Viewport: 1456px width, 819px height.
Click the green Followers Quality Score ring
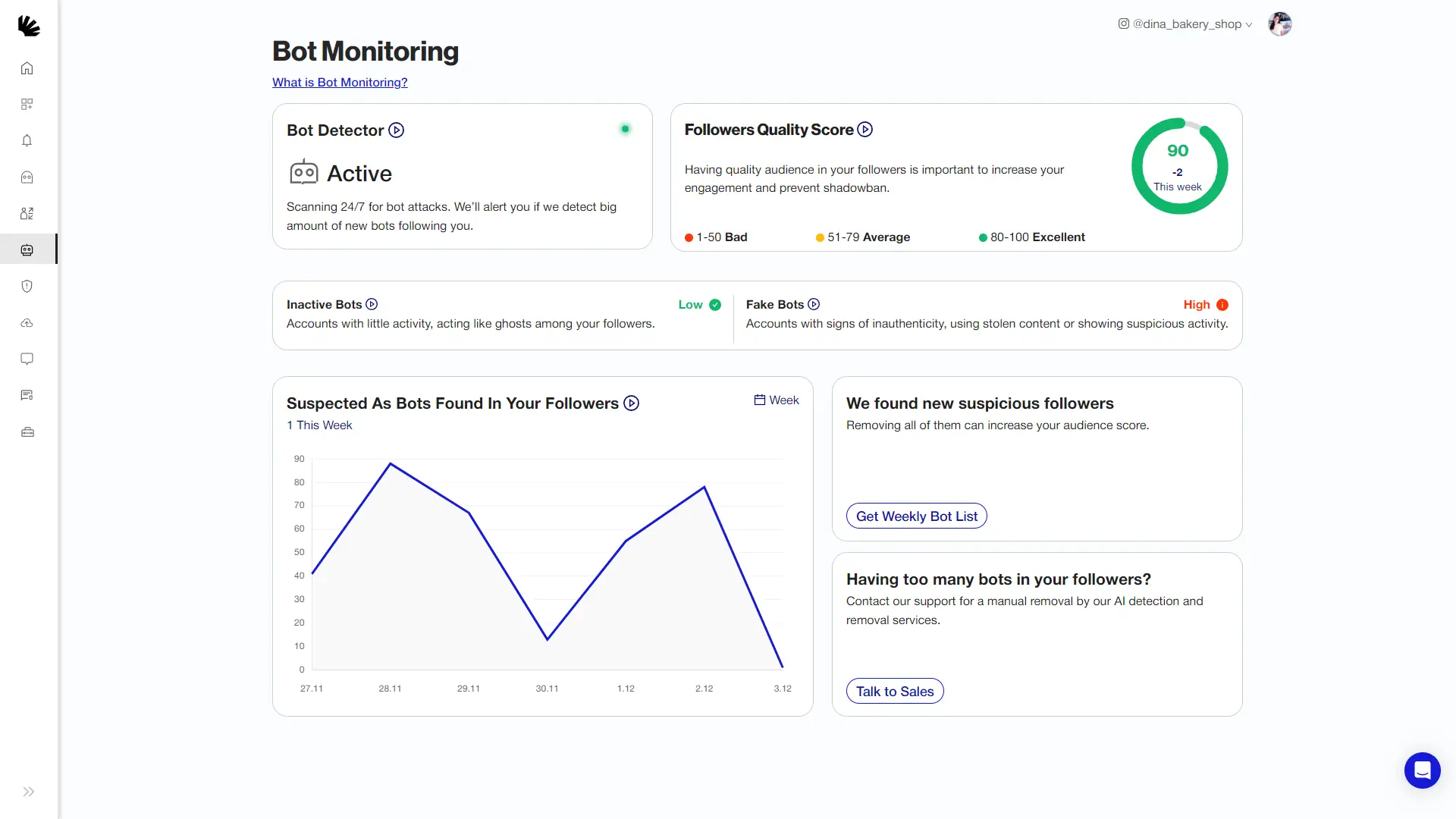pos(1178,165)
